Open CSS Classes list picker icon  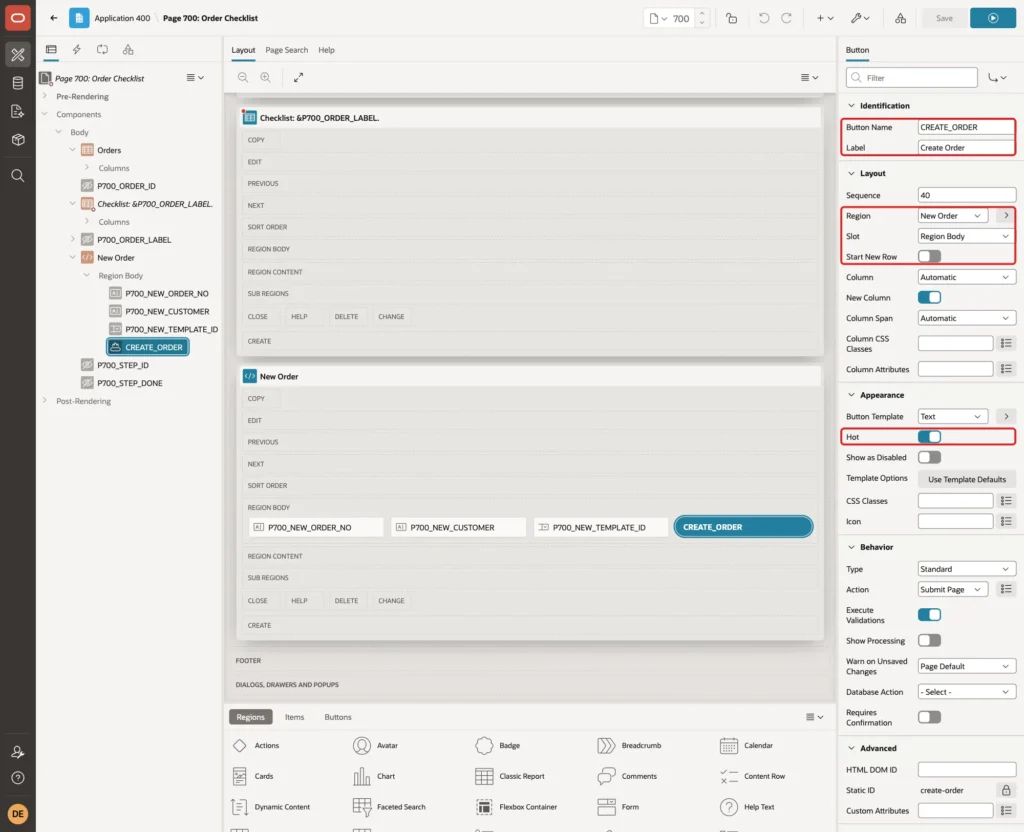point(1006,501)
